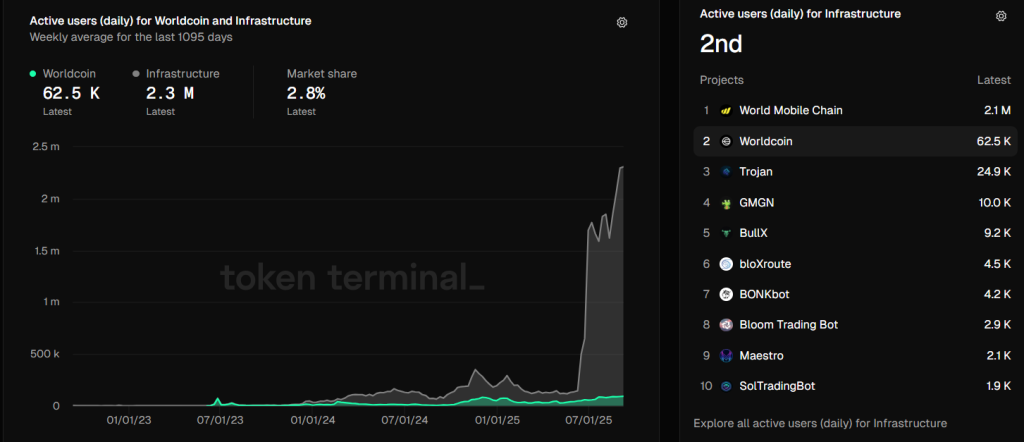Click the BONKbot project icon

tap(726, 294)
